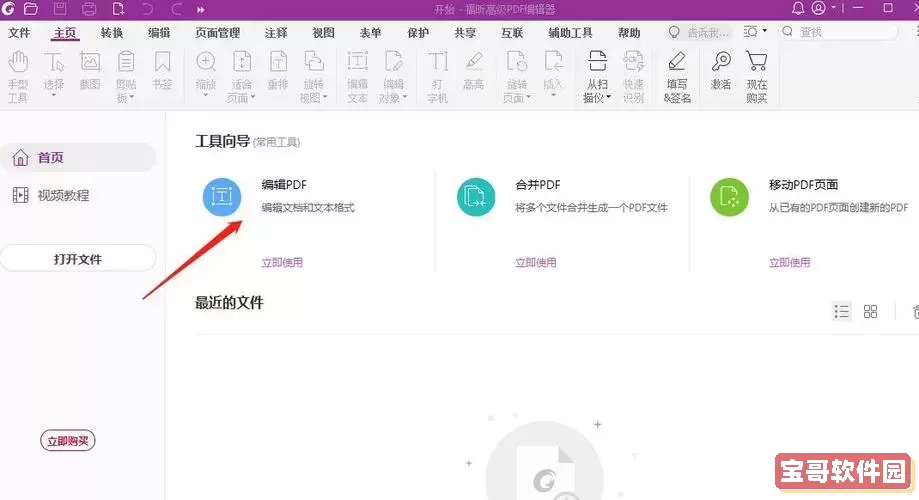The image size is (919, 500).
Task: Click the blue Edit PDF (编辑PDF) circle icon
Action: pyautogui.click(x=222, y=197)
